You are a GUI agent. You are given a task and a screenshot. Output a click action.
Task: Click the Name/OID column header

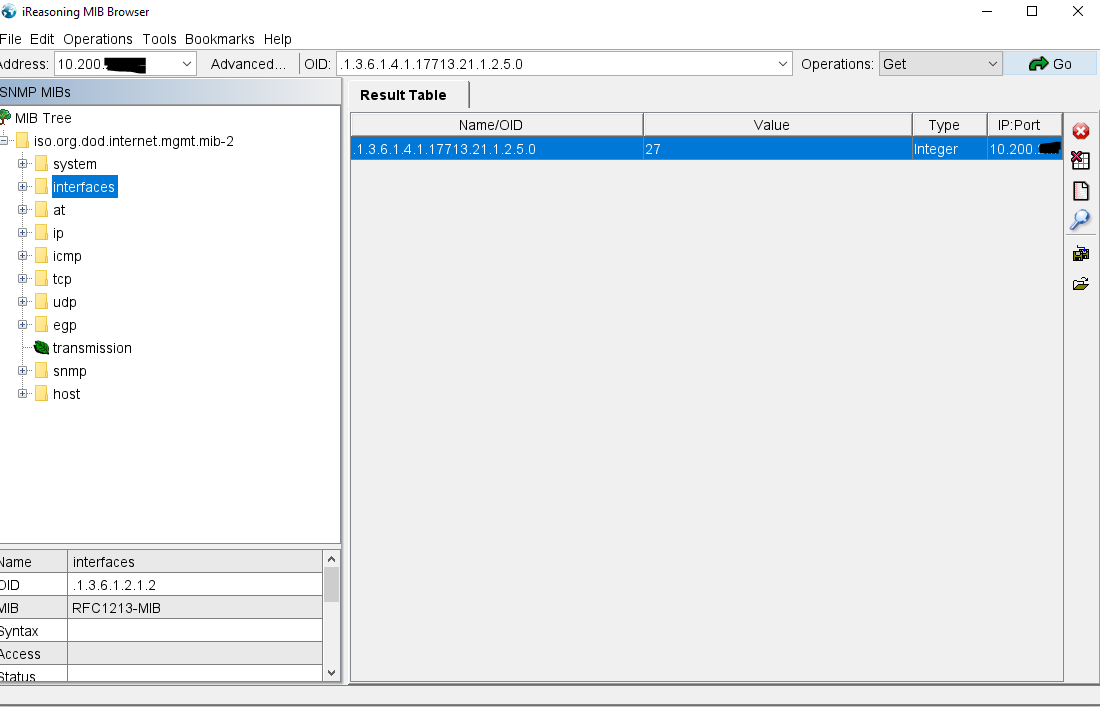point(497,125)
